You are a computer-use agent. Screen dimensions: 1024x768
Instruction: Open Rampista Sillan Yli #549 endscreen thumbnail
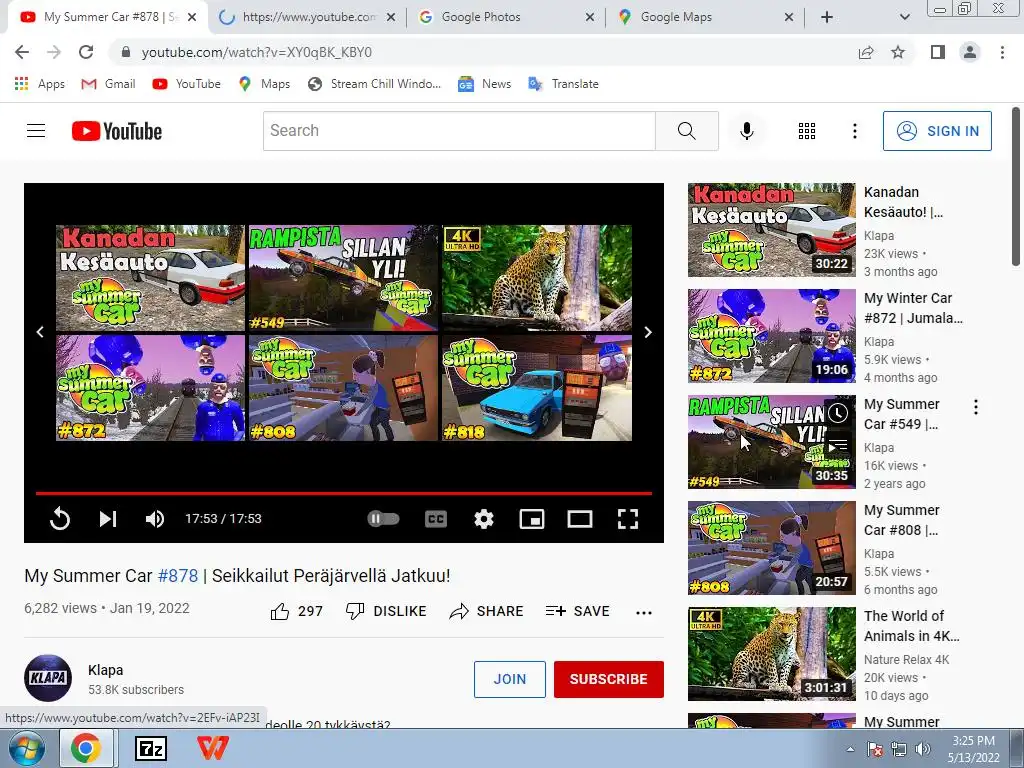[344, 278]
